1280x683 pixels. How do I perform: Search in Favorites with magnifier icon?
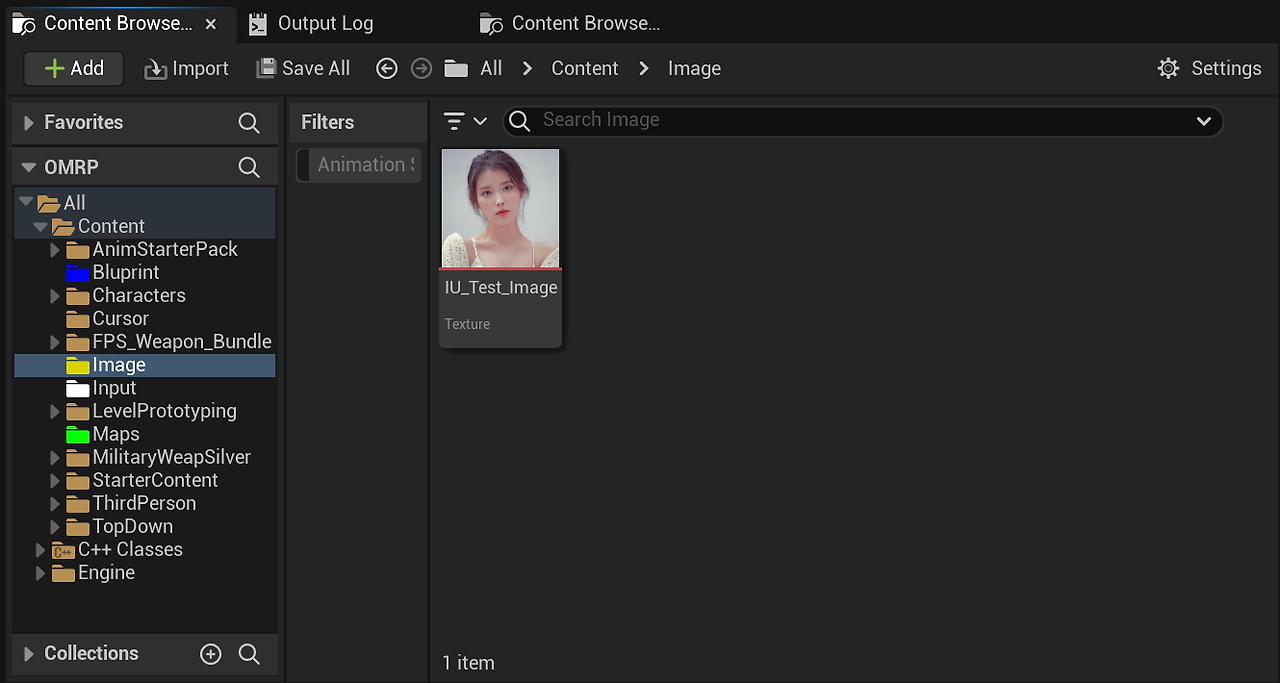point(249,123)
